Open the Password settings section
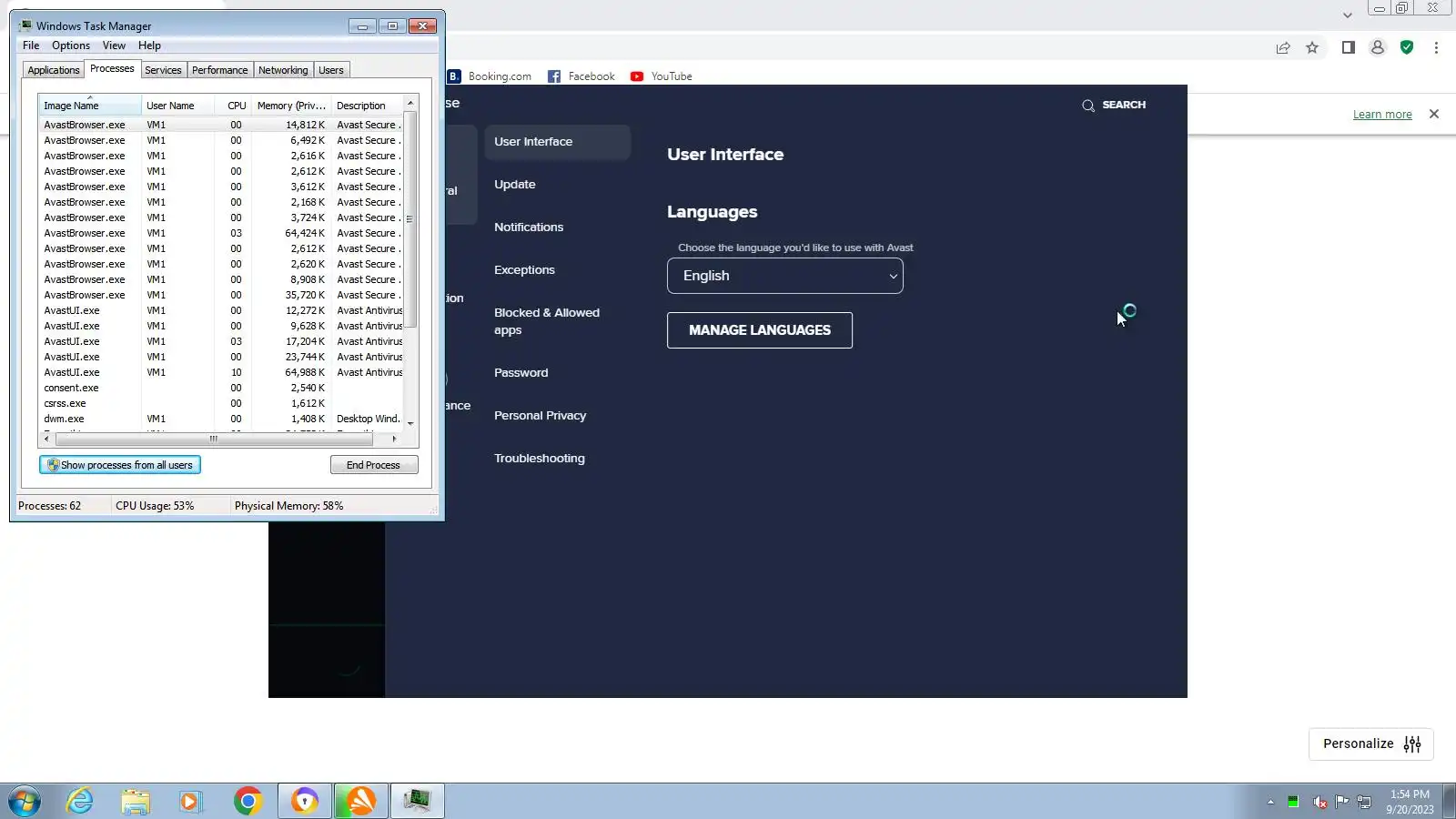Image resolution: width=1456 pixels, height=819 pixels. pos(521,373)
